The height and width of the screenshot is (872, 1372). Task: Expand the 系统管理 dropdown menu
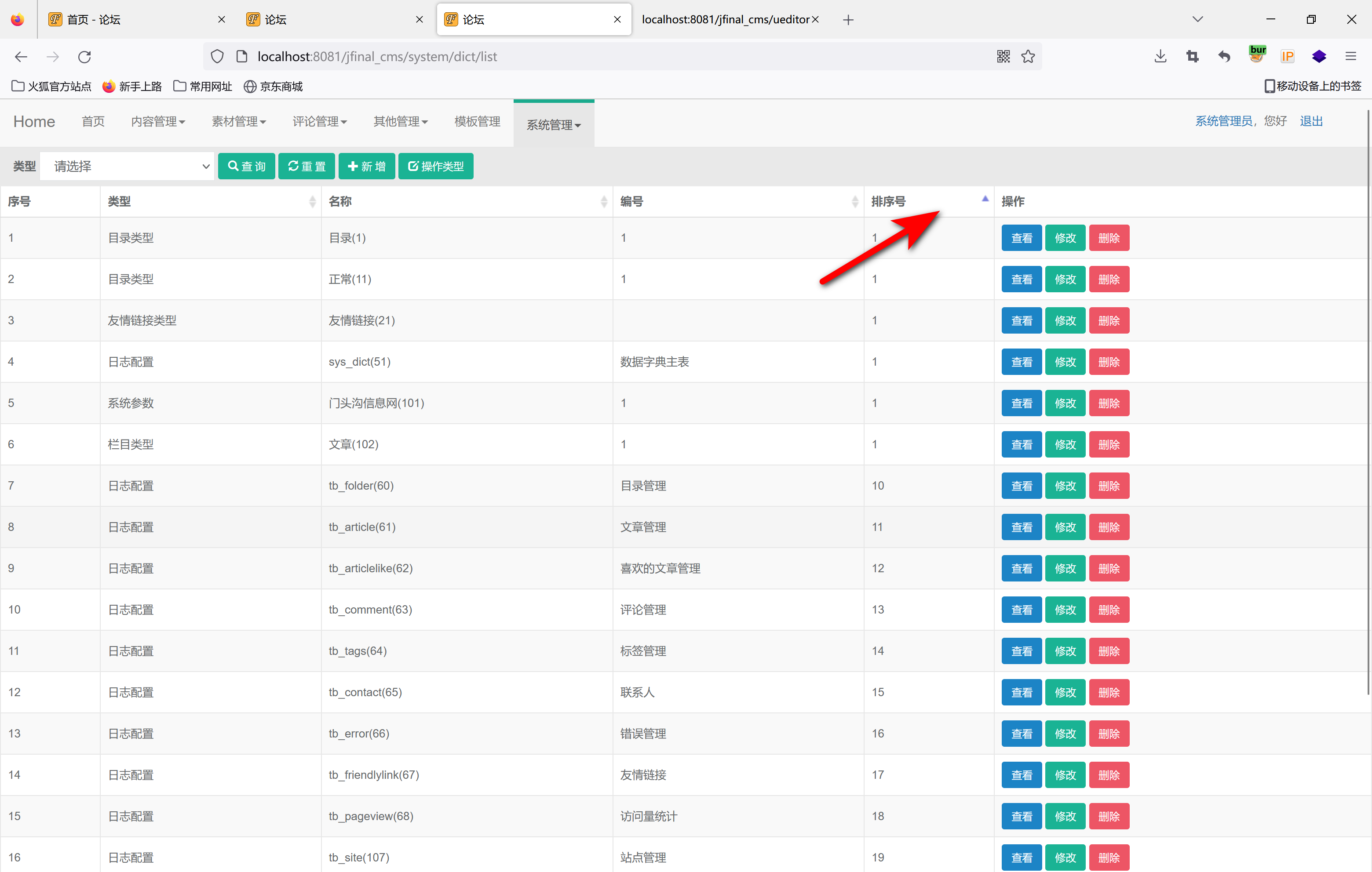point(553,125)
